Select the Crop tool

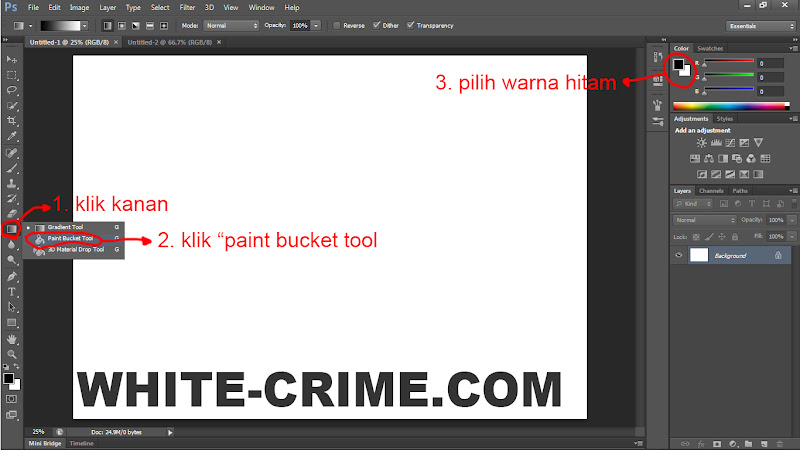point(12,121)
